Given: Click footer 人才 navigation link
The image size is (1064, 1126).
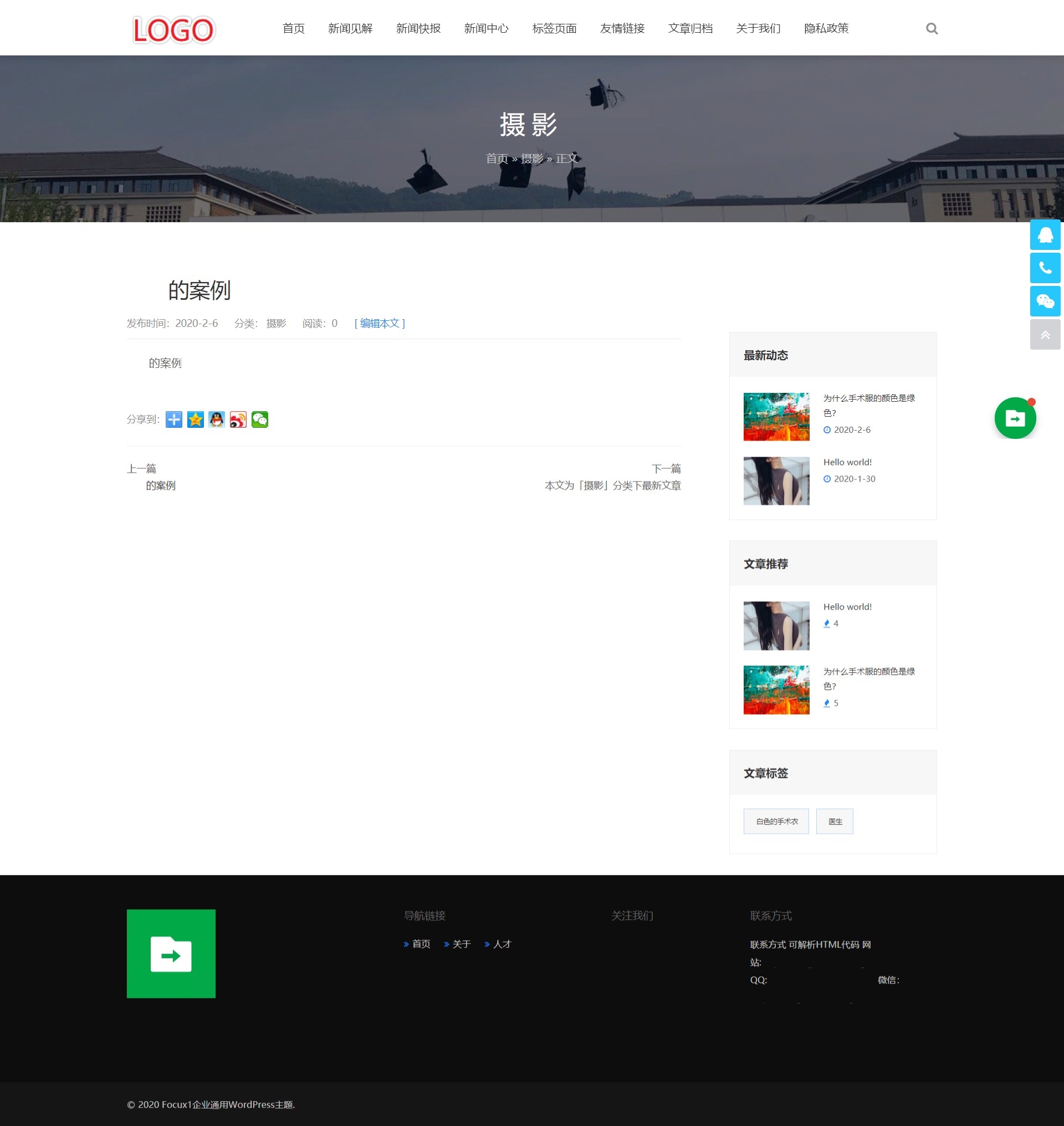Looking at the screenshot, I should (x=502, y=944).
